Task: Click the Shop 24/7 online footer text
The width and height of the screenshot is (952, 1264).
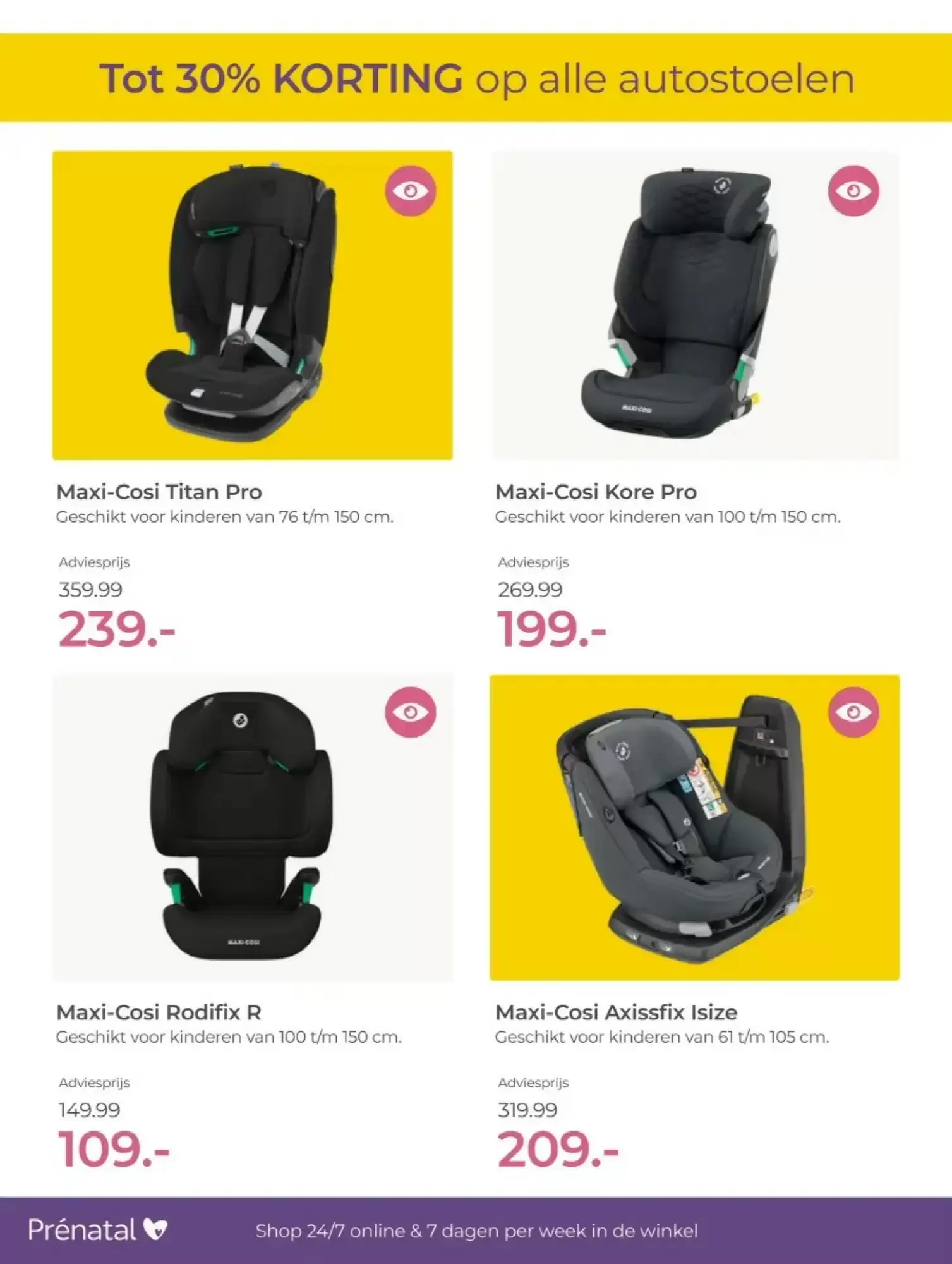Action: coord(477,1231)
